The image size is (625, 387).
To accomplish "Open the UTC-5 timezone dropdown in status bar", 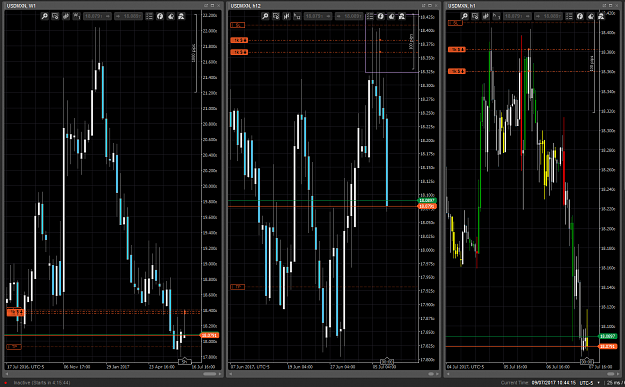I will (x=589, y=383).
